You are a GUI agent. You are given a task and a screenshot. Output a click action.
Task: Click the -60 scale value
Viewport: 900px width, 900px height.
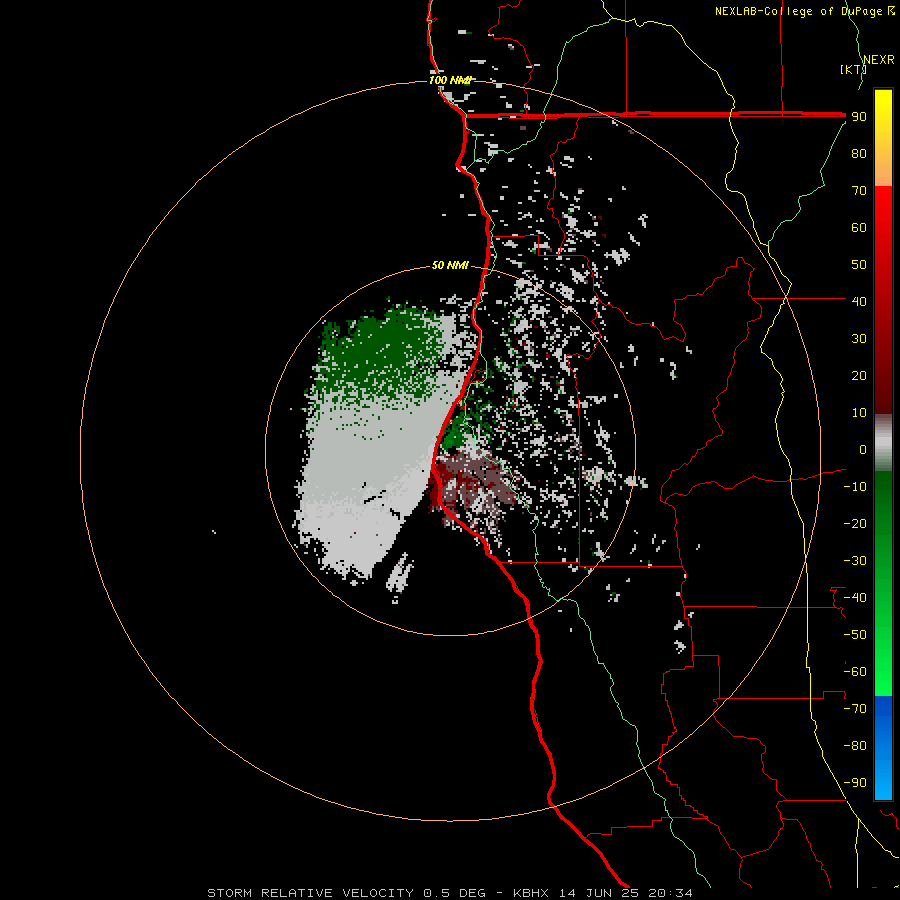pos(855,672)
